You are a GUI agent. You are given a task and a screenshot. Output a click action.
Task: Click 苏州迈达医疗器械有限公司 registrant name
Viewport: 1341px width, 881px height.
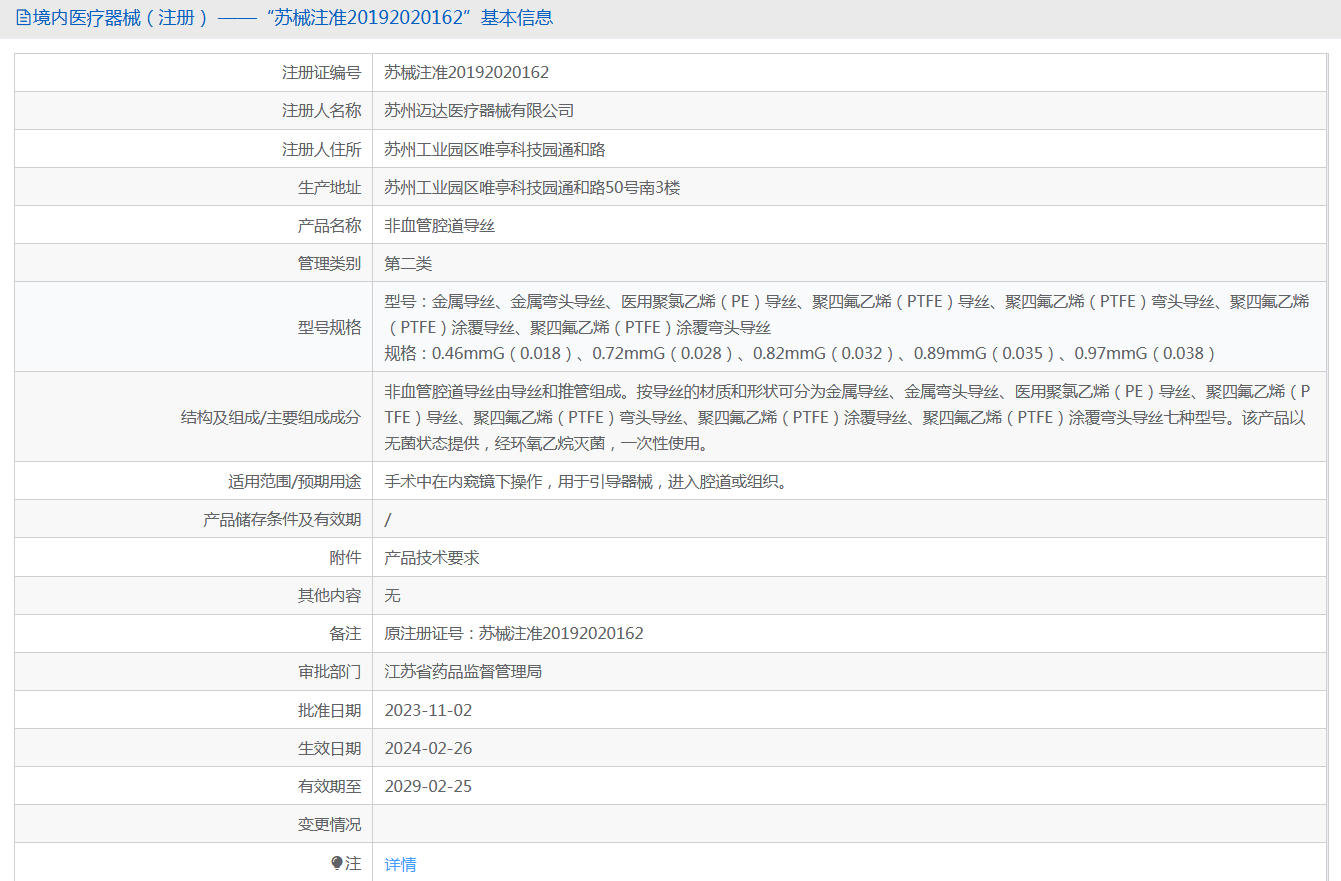pos(479,111)
